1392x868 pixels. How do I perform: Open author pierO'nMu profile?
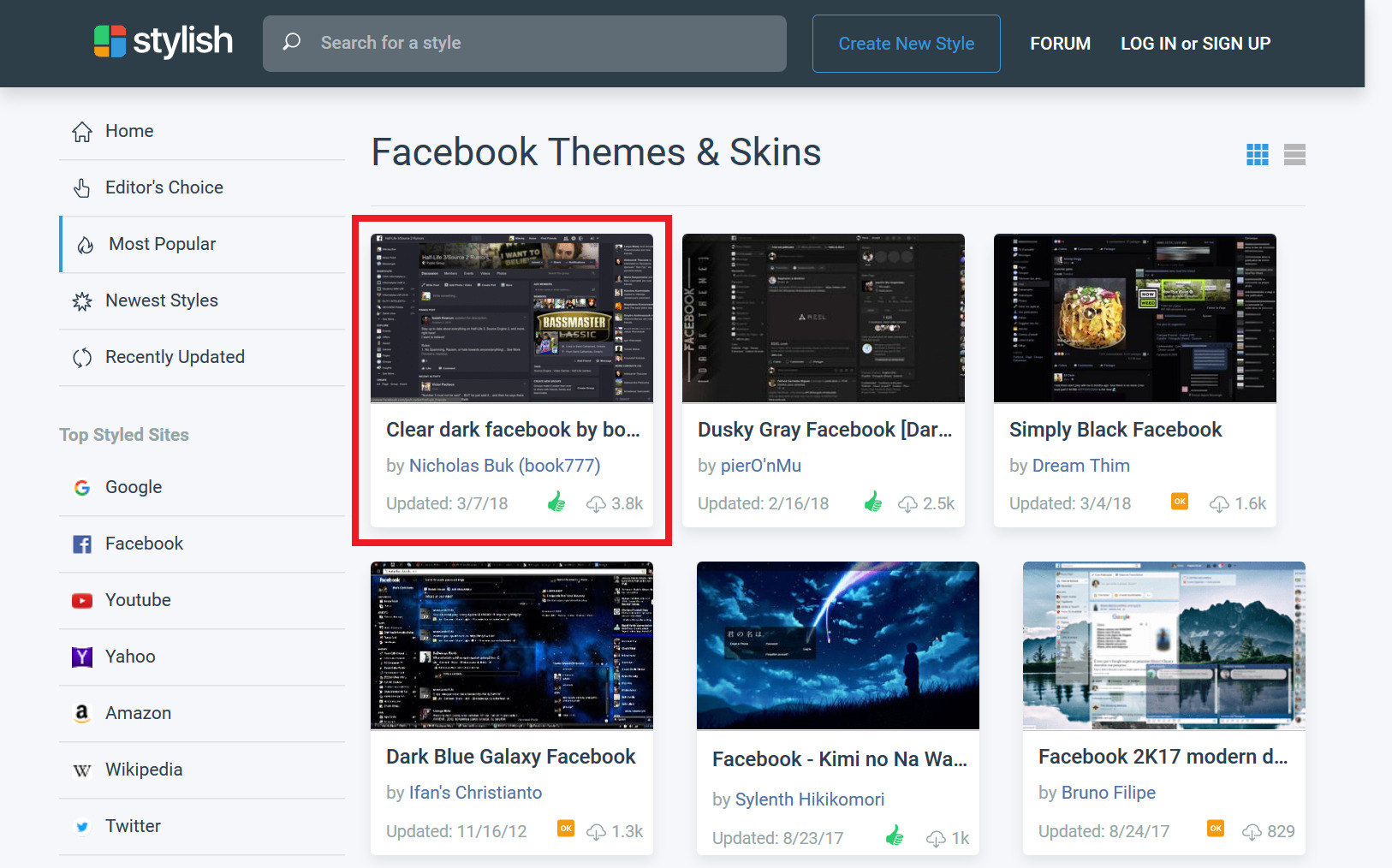tap(761, 466)
